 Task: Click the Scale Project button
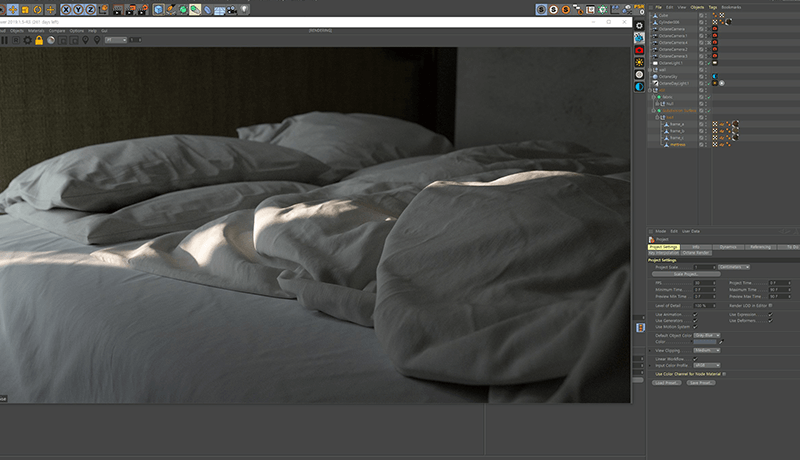coord(686,274)
